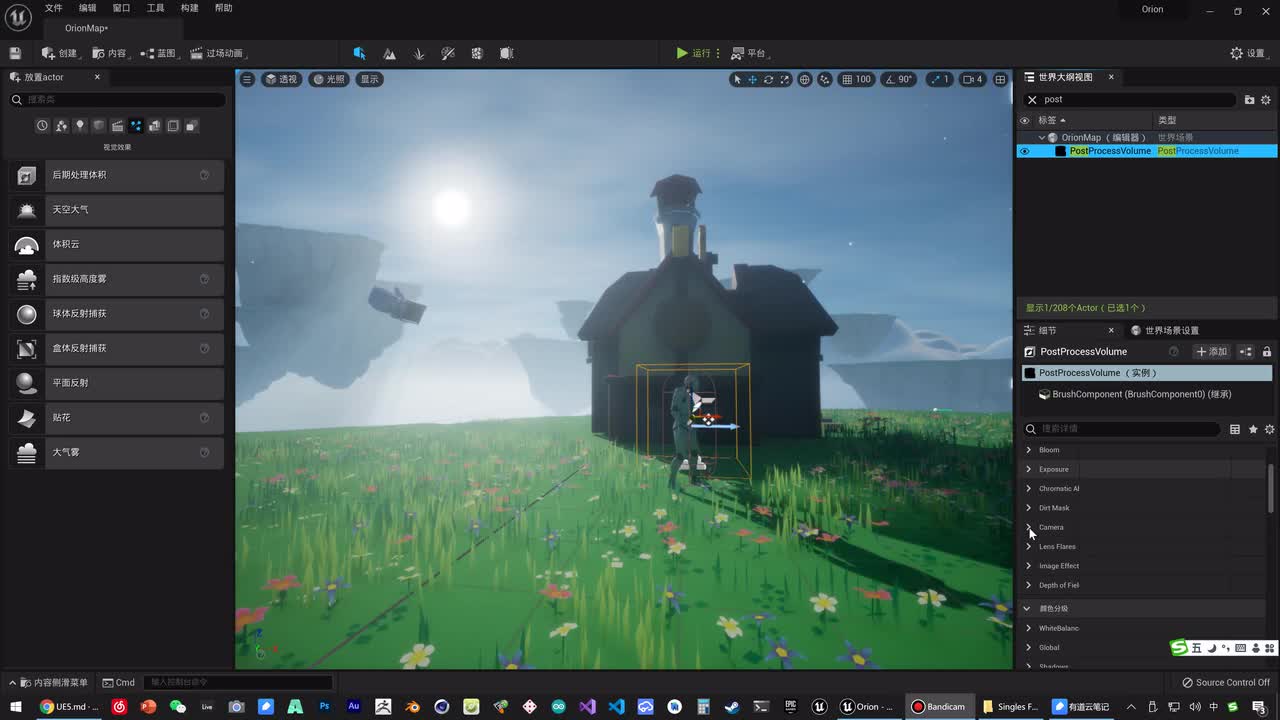Create new folder in World Outliner

click(x=1249, y=100)
